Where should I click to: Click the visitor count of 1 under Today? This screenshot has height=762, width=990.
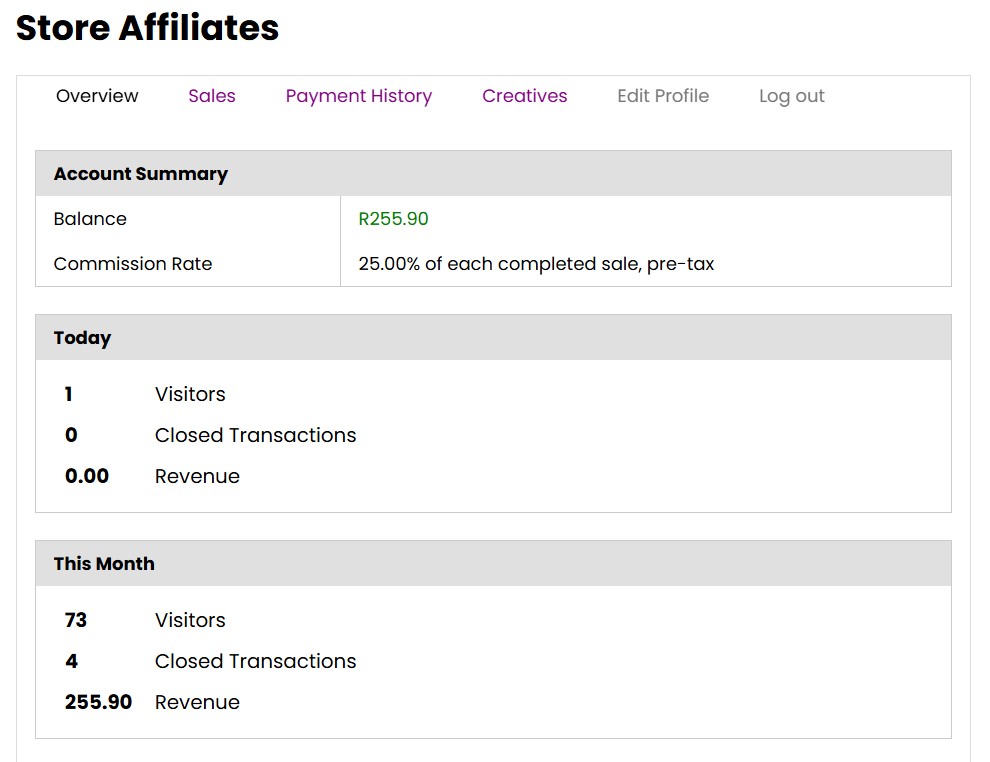(69, 394)
